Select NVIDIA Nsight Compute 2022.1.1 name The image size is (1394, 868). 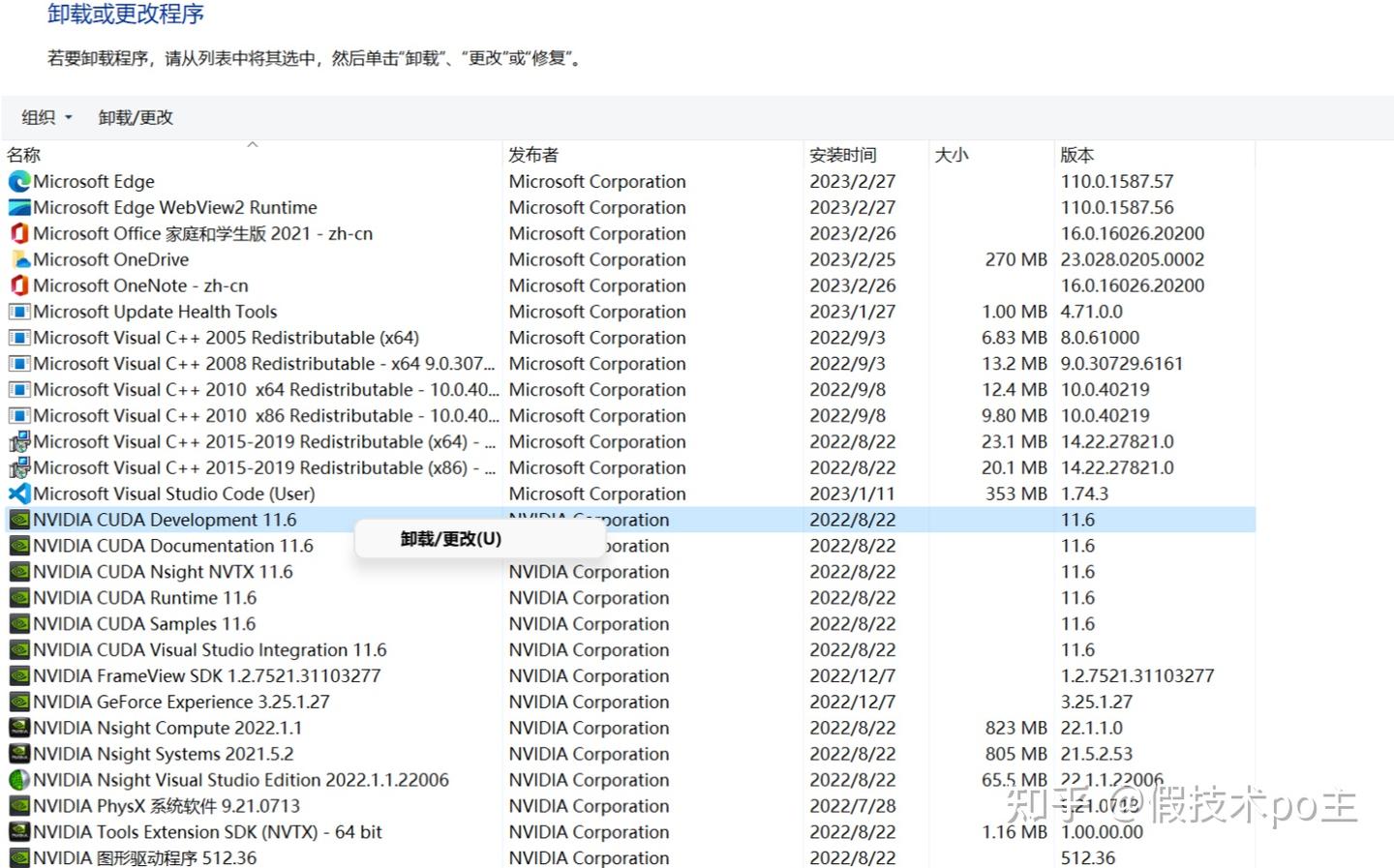point(167,728)
